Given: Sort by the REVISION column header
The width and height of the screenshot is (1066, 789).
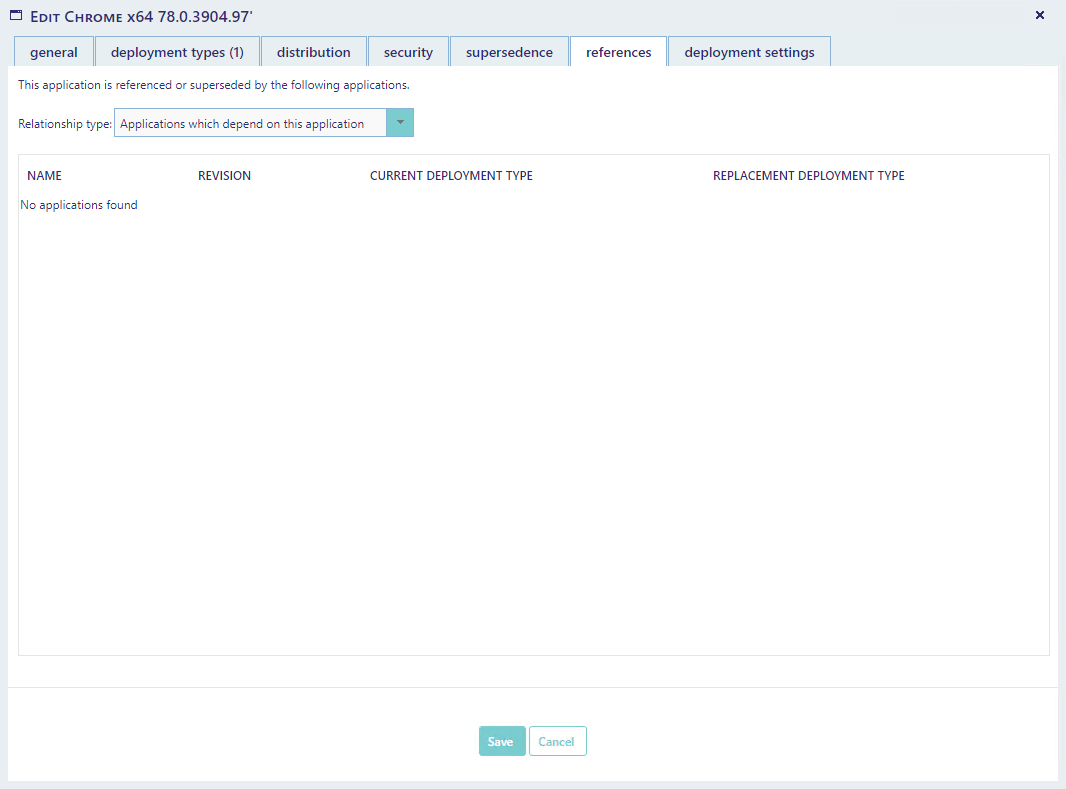Looking at the screenshot, I should click(x=224, y=176).
